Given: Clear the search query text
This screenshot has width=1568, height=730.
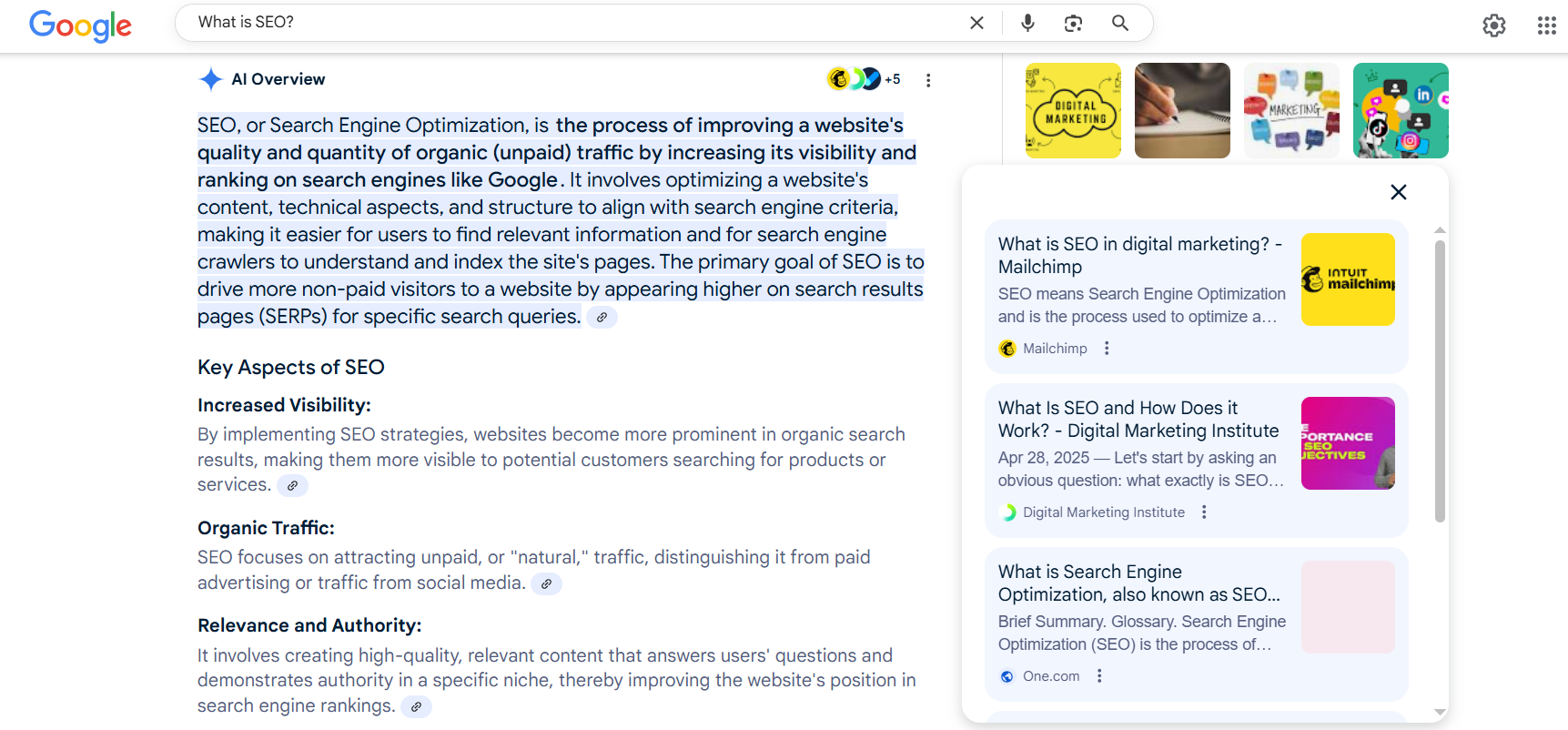Looking at the screenshot, I should point(976,23).
